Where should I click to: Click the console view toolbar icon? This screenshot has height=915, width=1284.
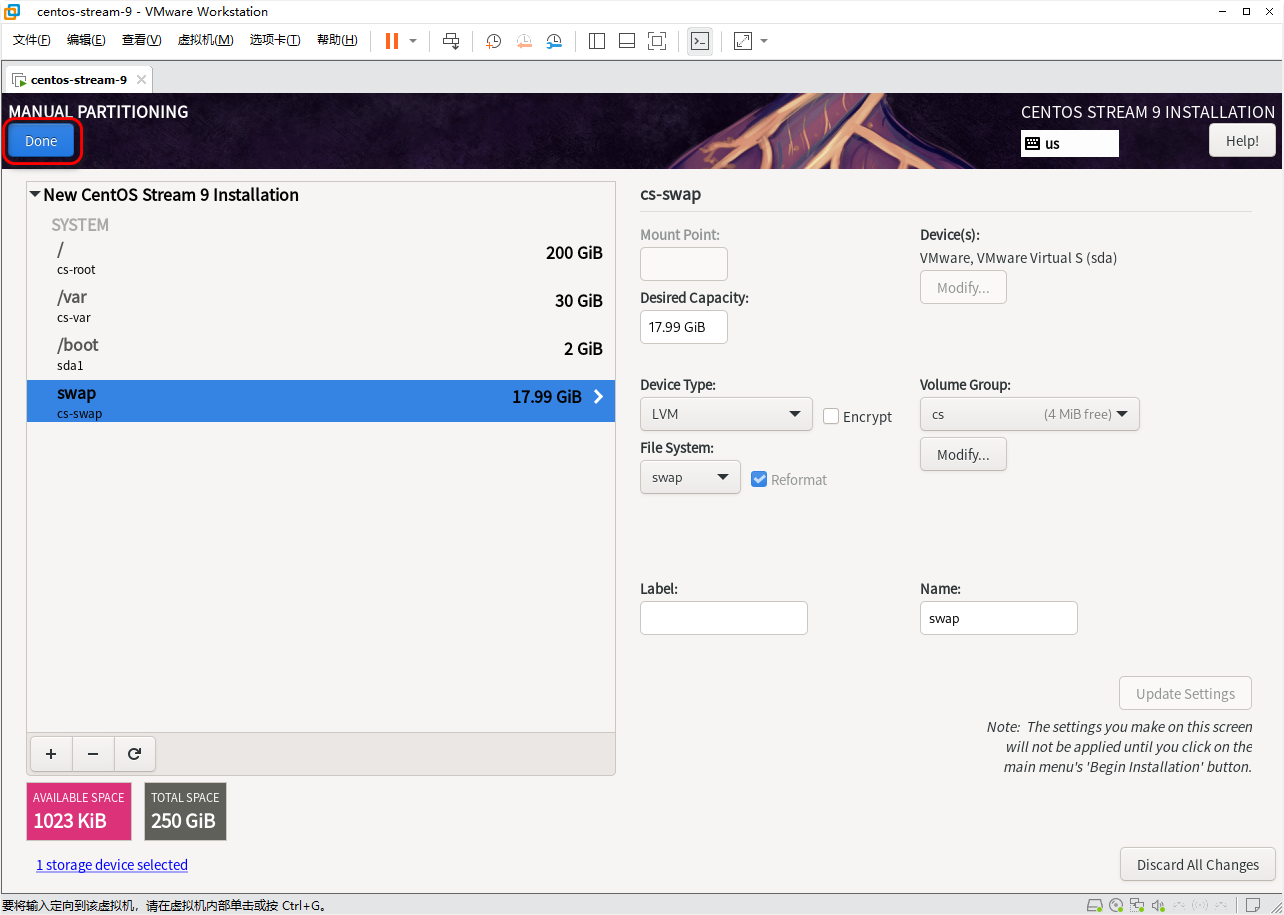point(700,41)
